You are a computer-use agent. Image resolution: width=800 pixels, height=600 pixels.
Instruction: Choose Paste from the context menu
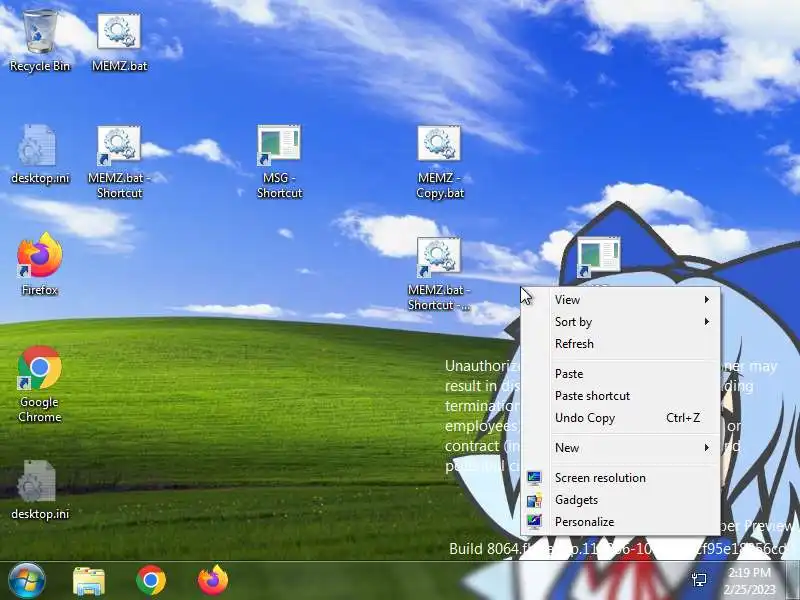(x=620, y=373)
